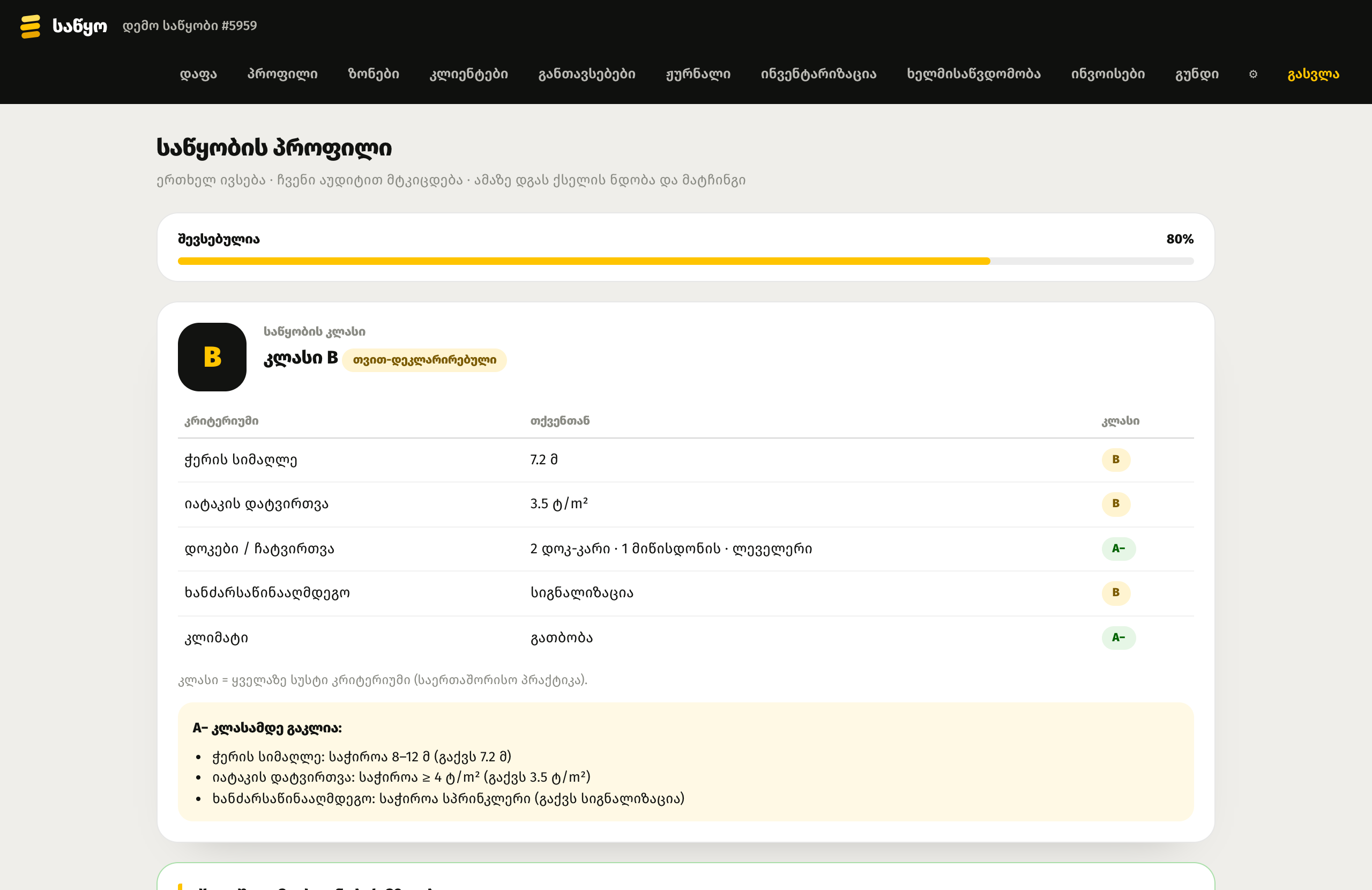Image resolution: width=1372 pixels, height=890 pixels.
Task: Click the 80% completion value
Action: click(x=1180, y=239)
